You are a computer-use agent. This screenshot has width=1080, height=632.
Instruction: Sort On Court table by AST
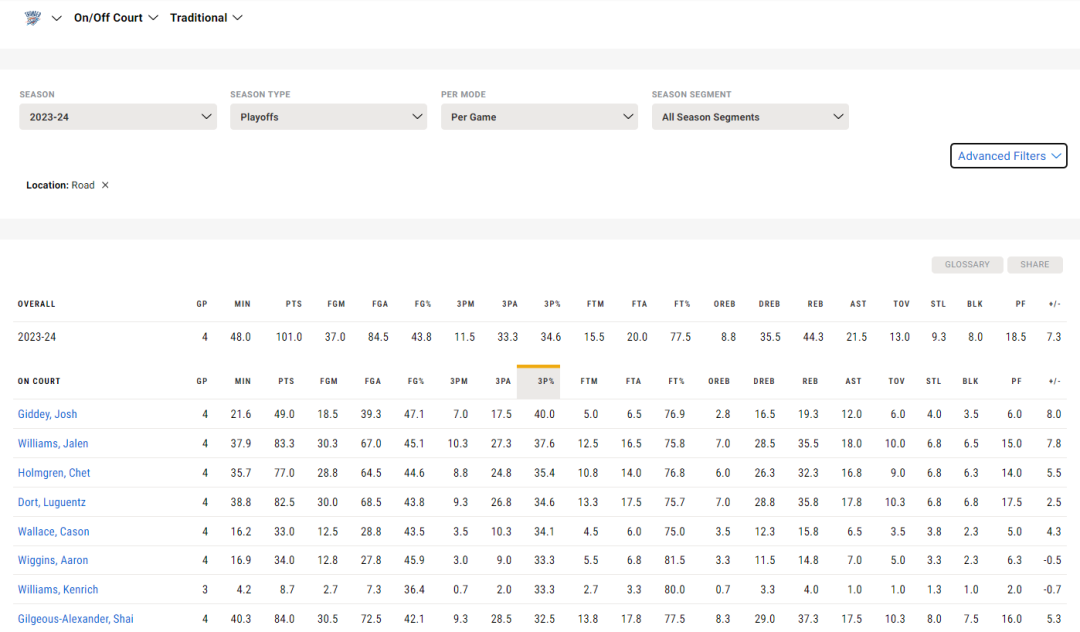(853, 381)
